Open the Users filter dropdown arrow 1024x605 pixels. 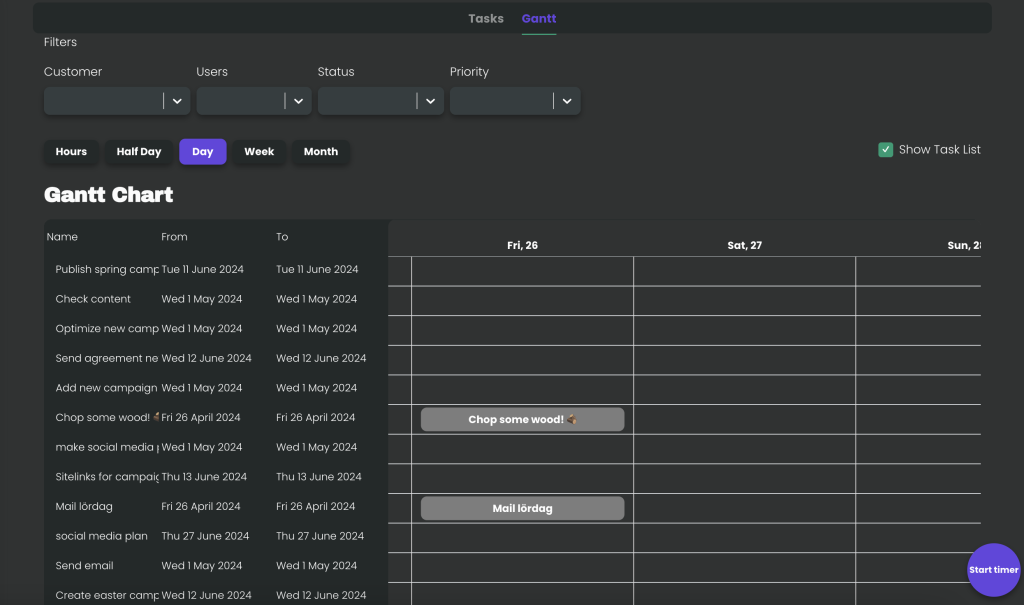tap(298, 101)
